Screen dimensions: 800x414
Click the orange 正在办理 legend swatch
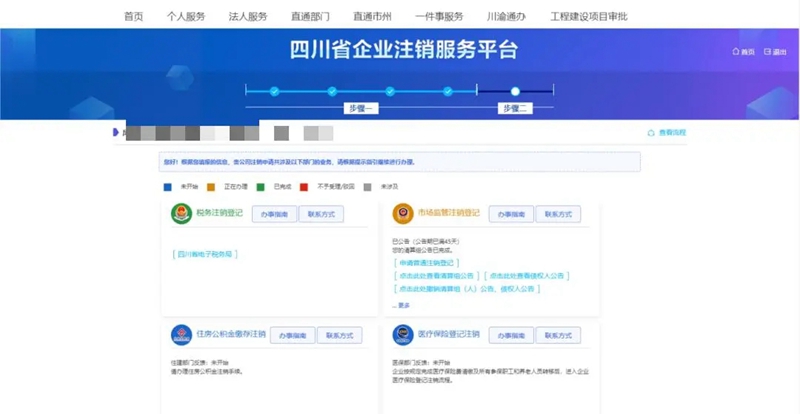211,187
